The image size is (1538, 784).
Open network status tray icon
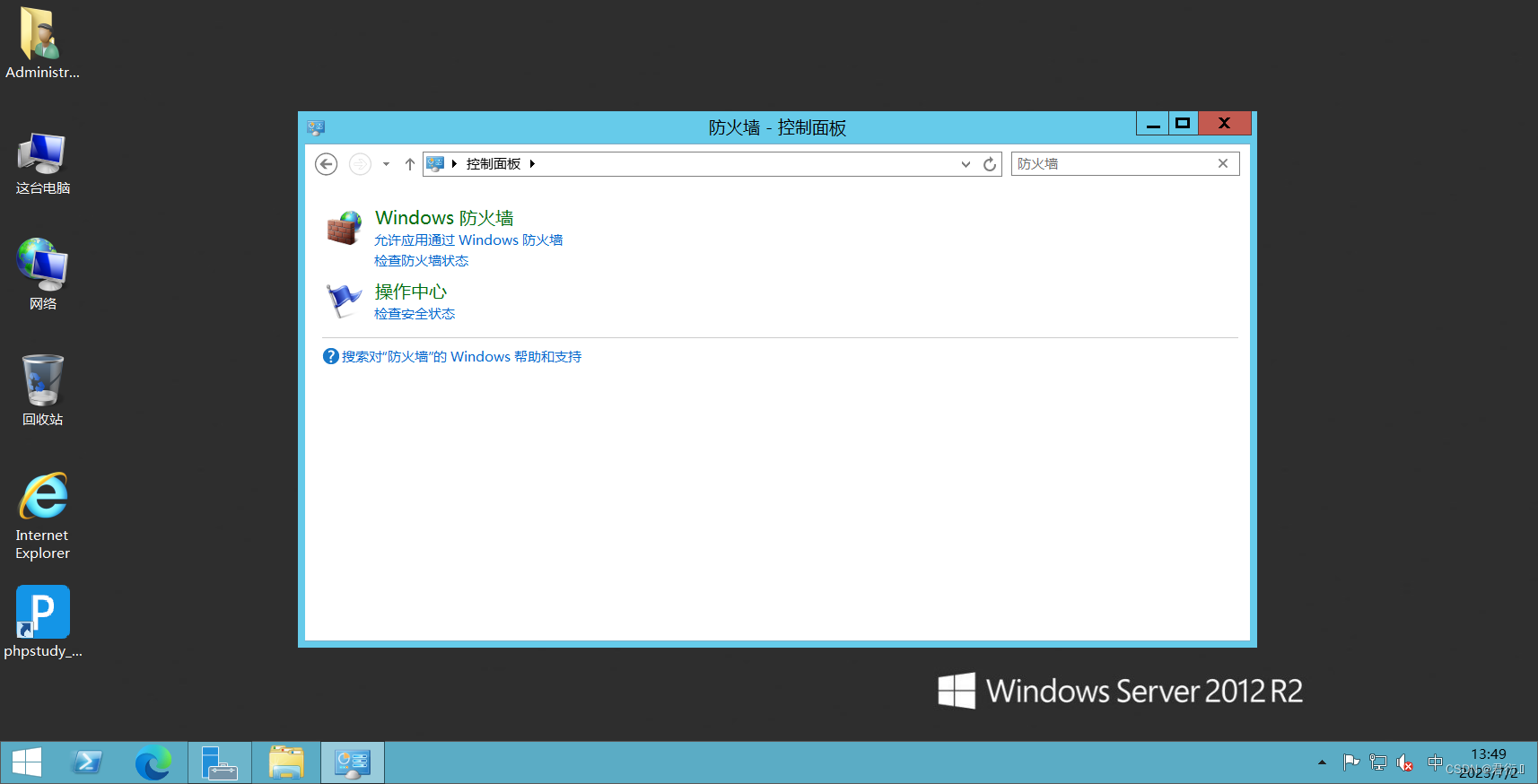point(1378,762)
